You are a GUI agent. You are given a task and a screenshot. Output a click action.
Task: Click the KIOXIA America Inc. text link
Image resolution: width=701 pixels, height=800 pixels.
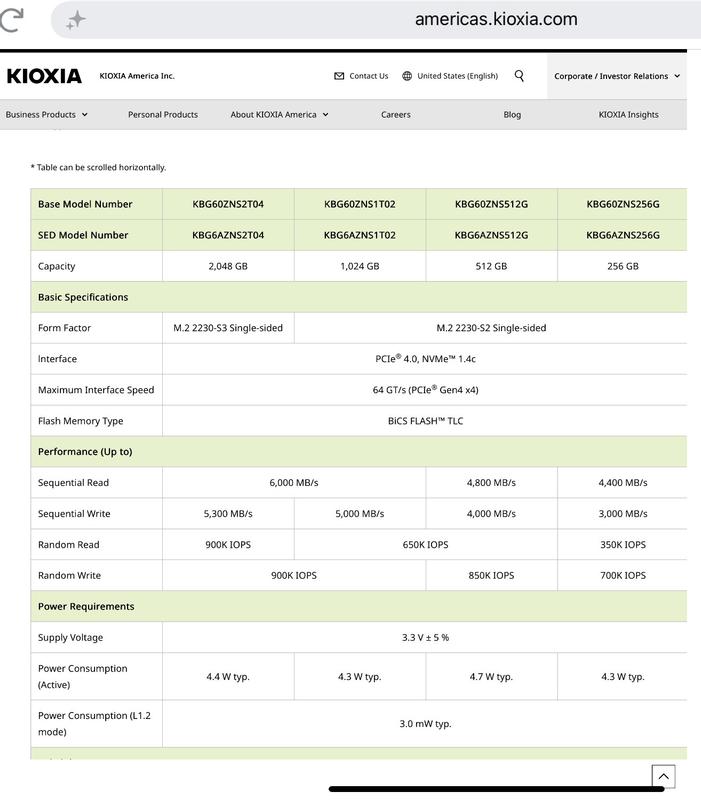[137, 76]
